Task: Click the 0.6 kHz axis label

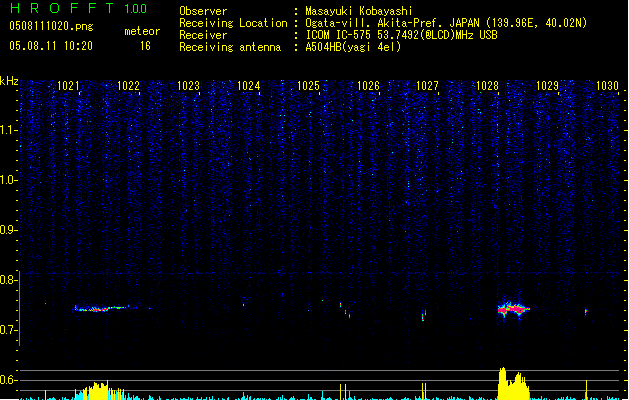Action: pyautogui.click(x=8, y=380)
